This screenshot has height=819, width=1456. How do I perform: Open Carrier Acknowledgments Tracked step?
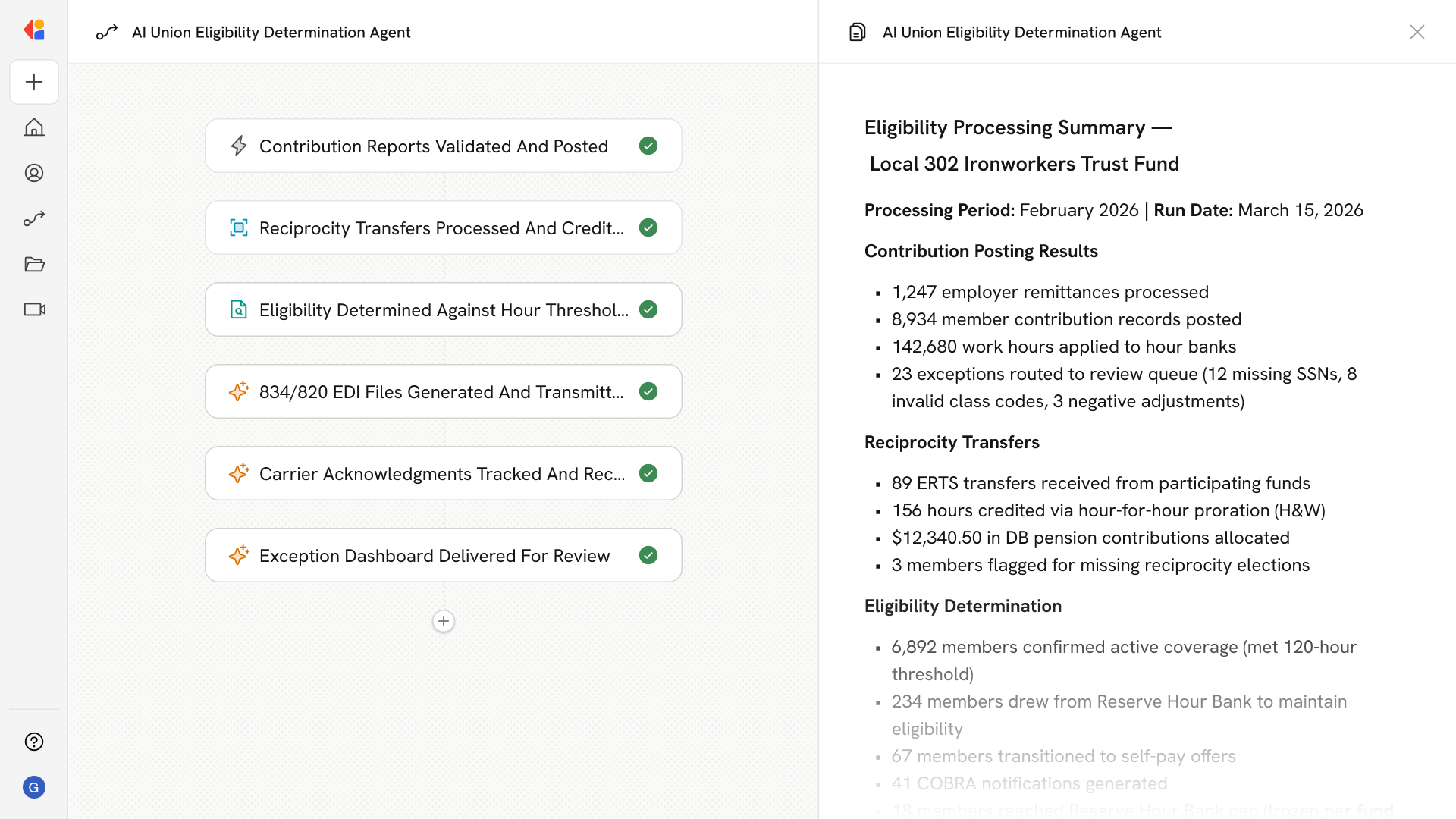click(443, 473)
